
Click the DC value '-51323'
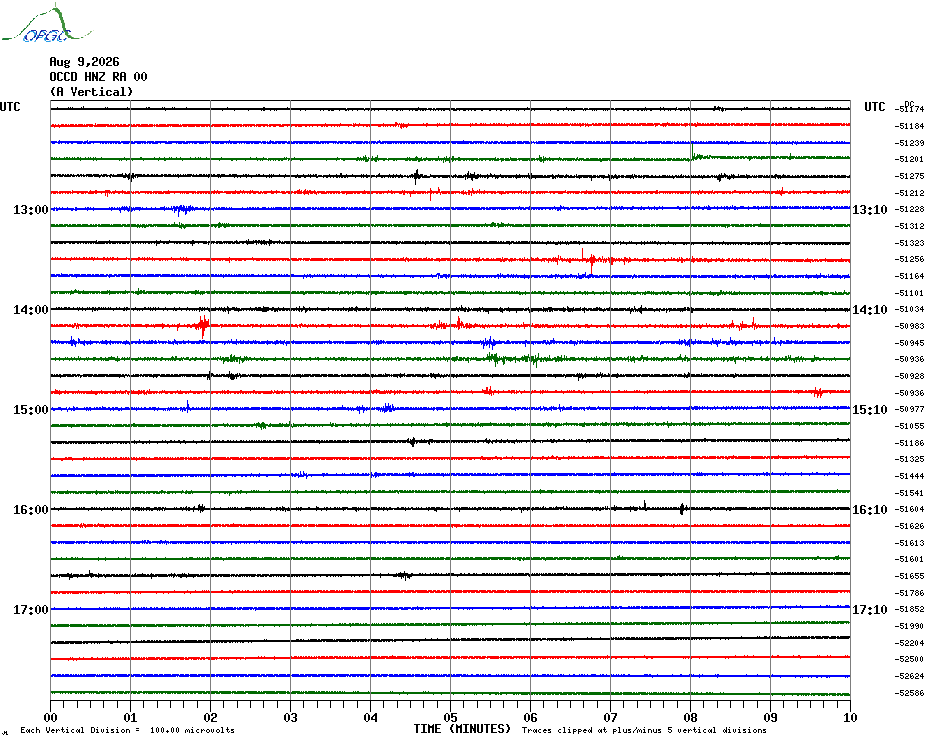click(910, 243)
